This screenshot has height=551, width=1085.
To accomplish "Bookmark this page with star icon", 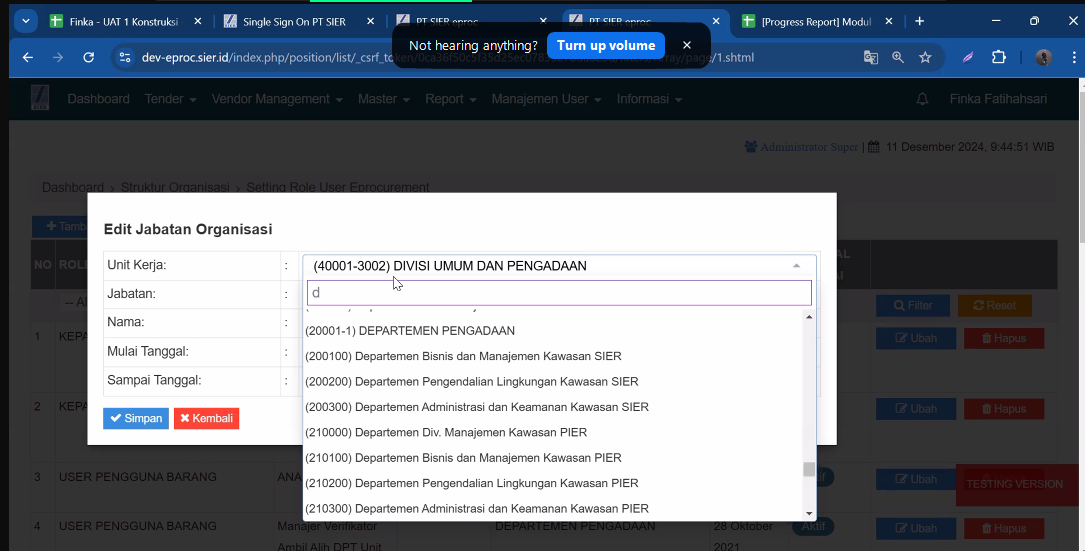I will point(925,58).
